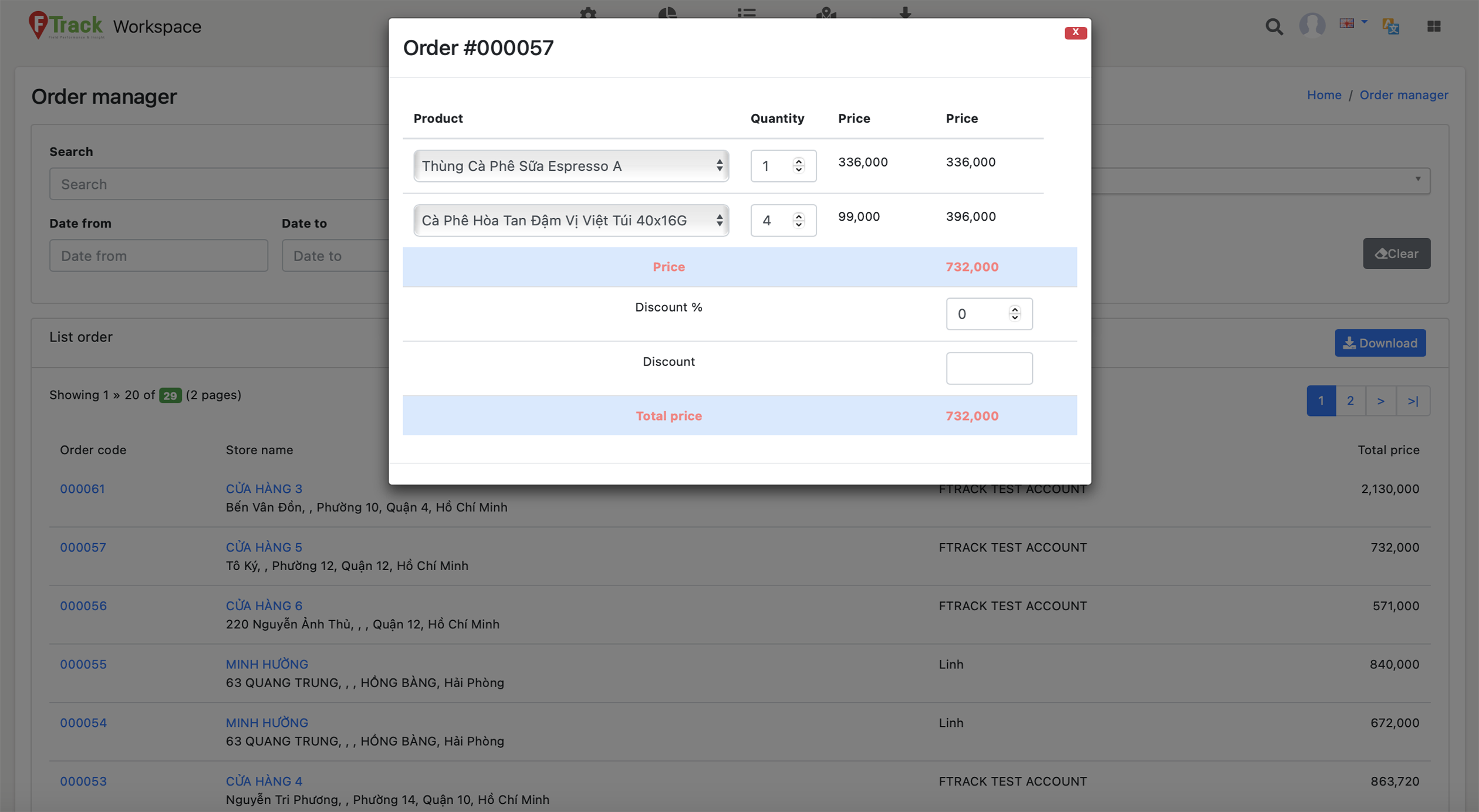This screenshot has width=1479, height=812.
Task: Click the map marker icon in top nav
Action: point(826,12)
